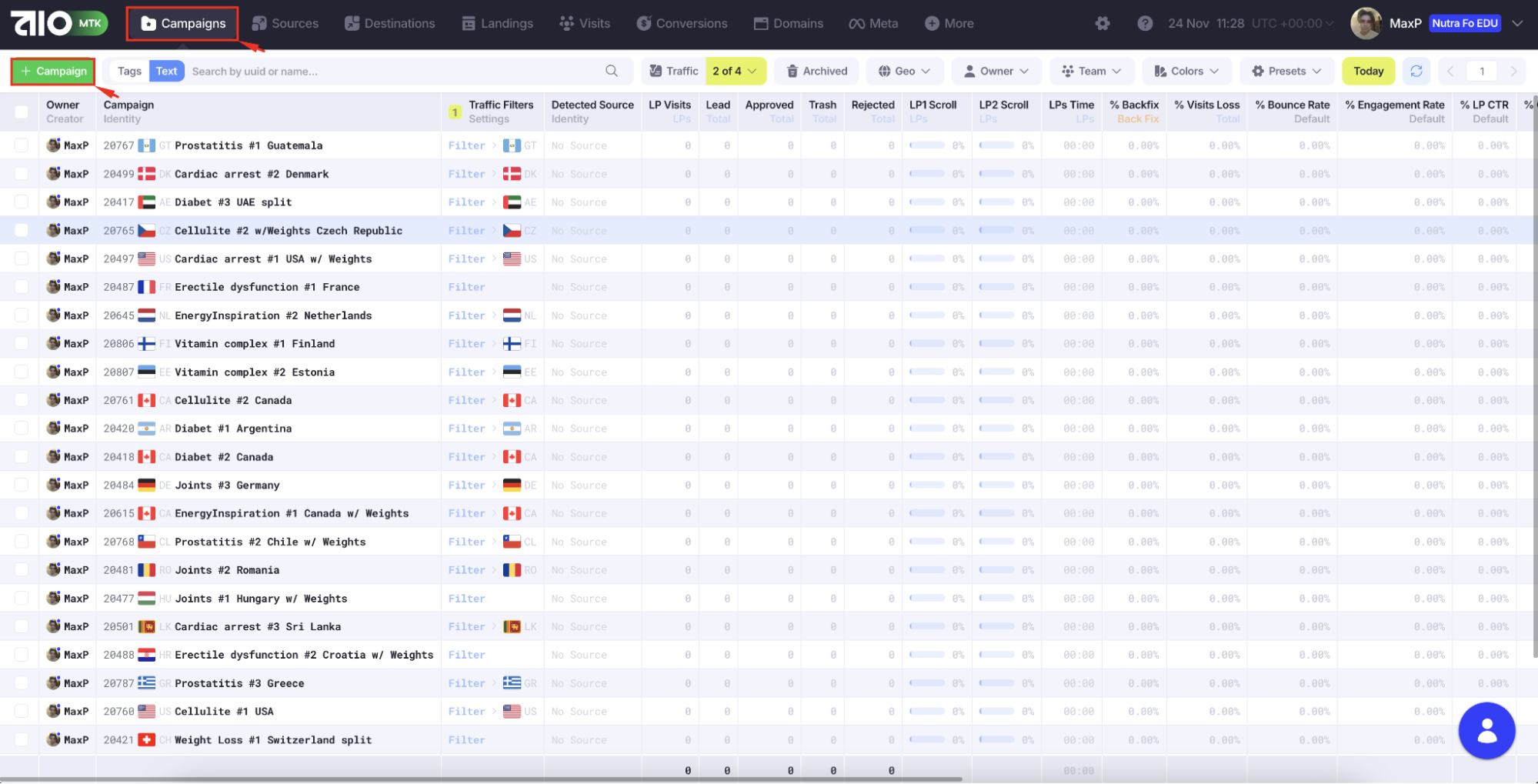
Task: Open the Colors filter
Action: 1186,72
